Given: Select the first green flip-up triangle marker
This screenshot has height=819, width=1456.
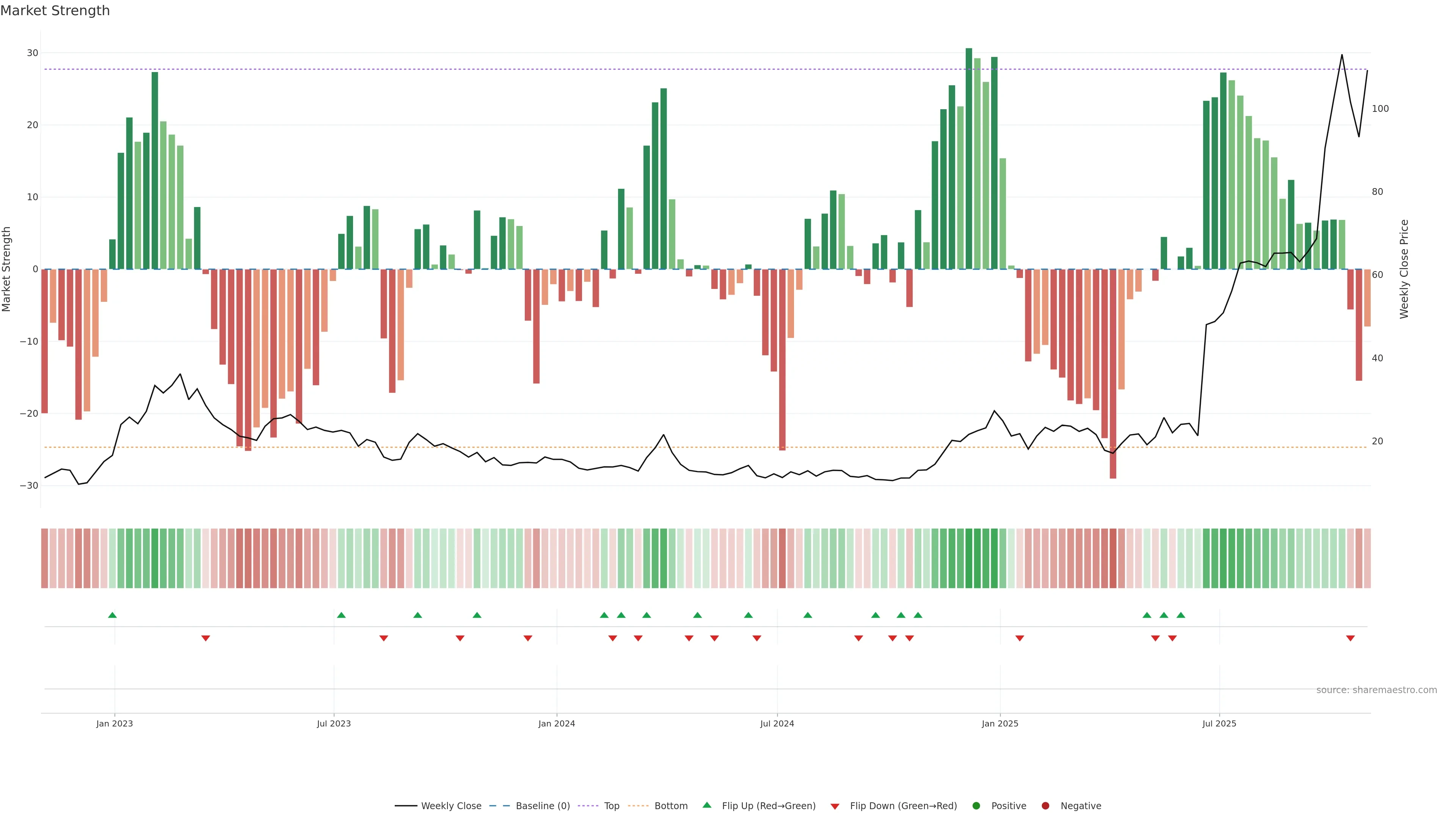Looking at the screenshot, I should (113, 615).
